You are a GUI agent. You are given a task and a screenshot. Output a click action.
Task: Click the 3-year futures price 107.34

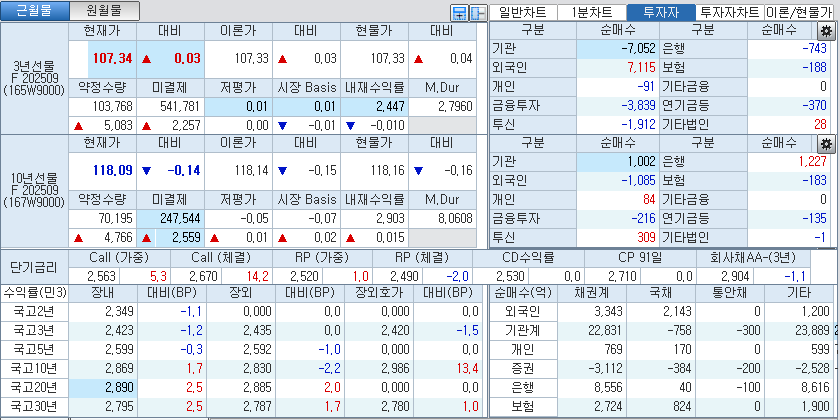(x=112, y=58)
